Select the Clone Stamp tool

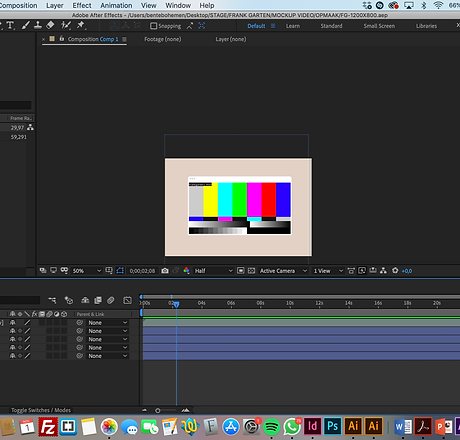(38, 25)
